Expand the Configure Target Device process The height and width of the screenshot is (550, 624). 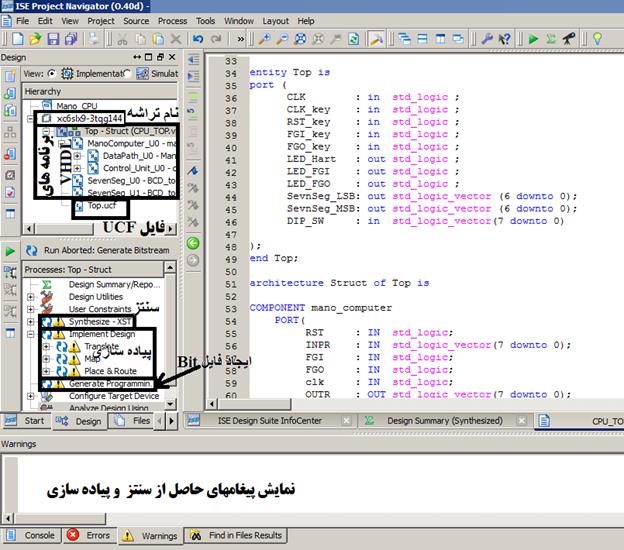coord(31,396)
